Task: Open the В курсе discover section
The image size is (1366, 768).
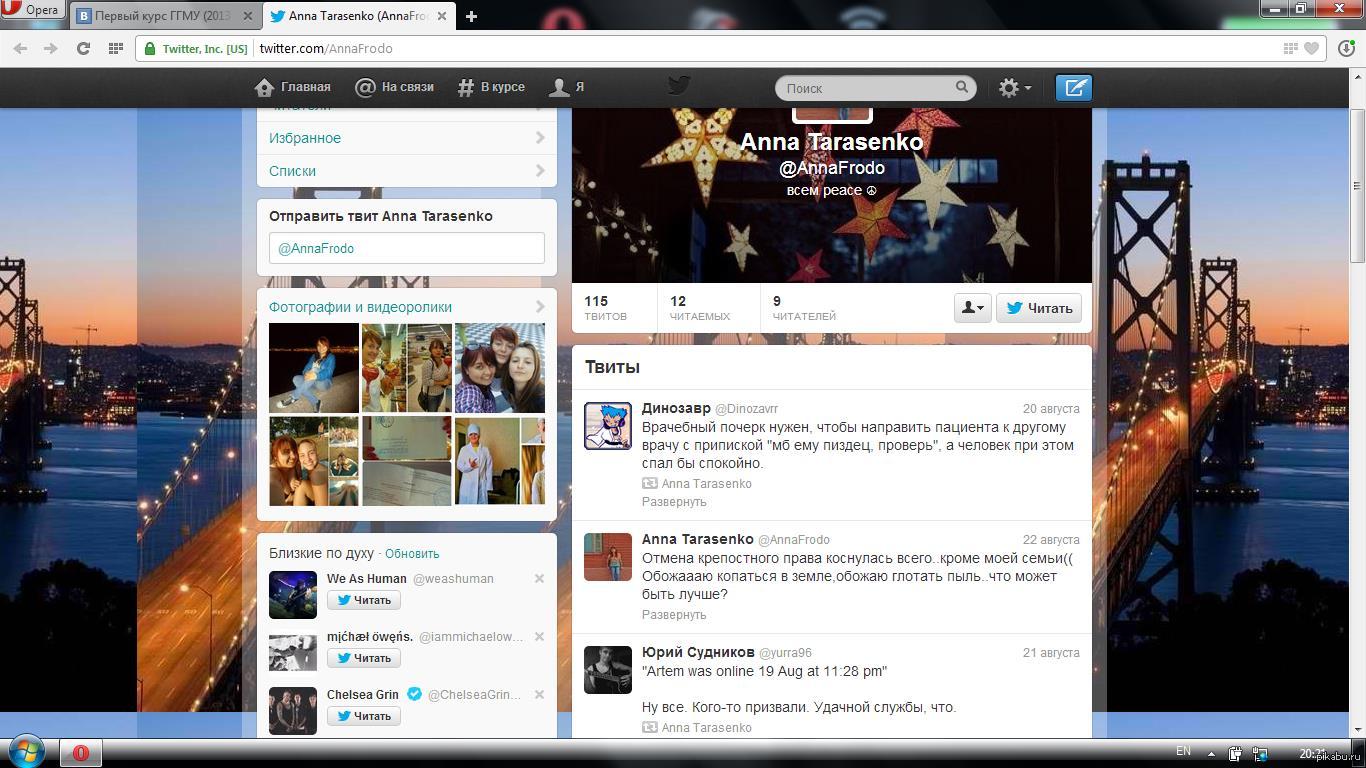Action: (x=491, y=87)
